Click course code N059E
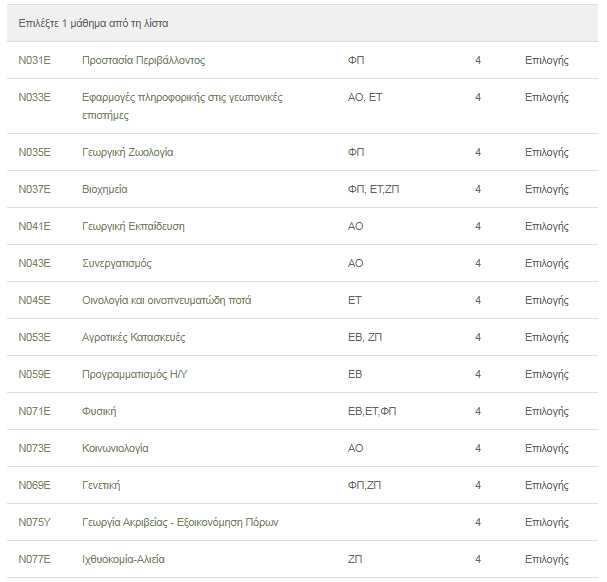Screen dimensions: 607x582 [x=34, y=374]
